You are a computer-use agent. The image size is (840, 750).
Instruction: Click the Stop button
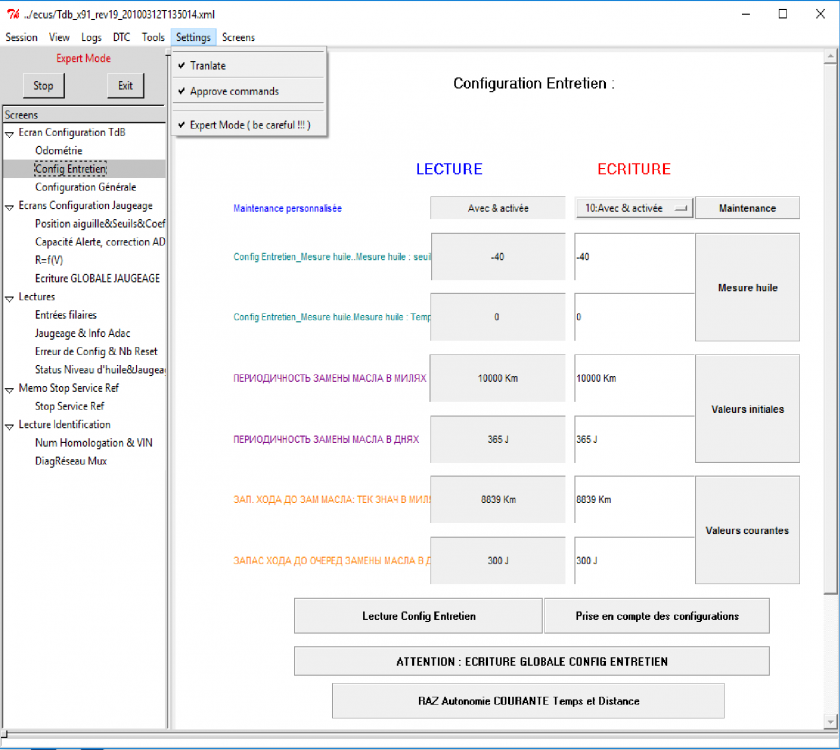[43, 86]
